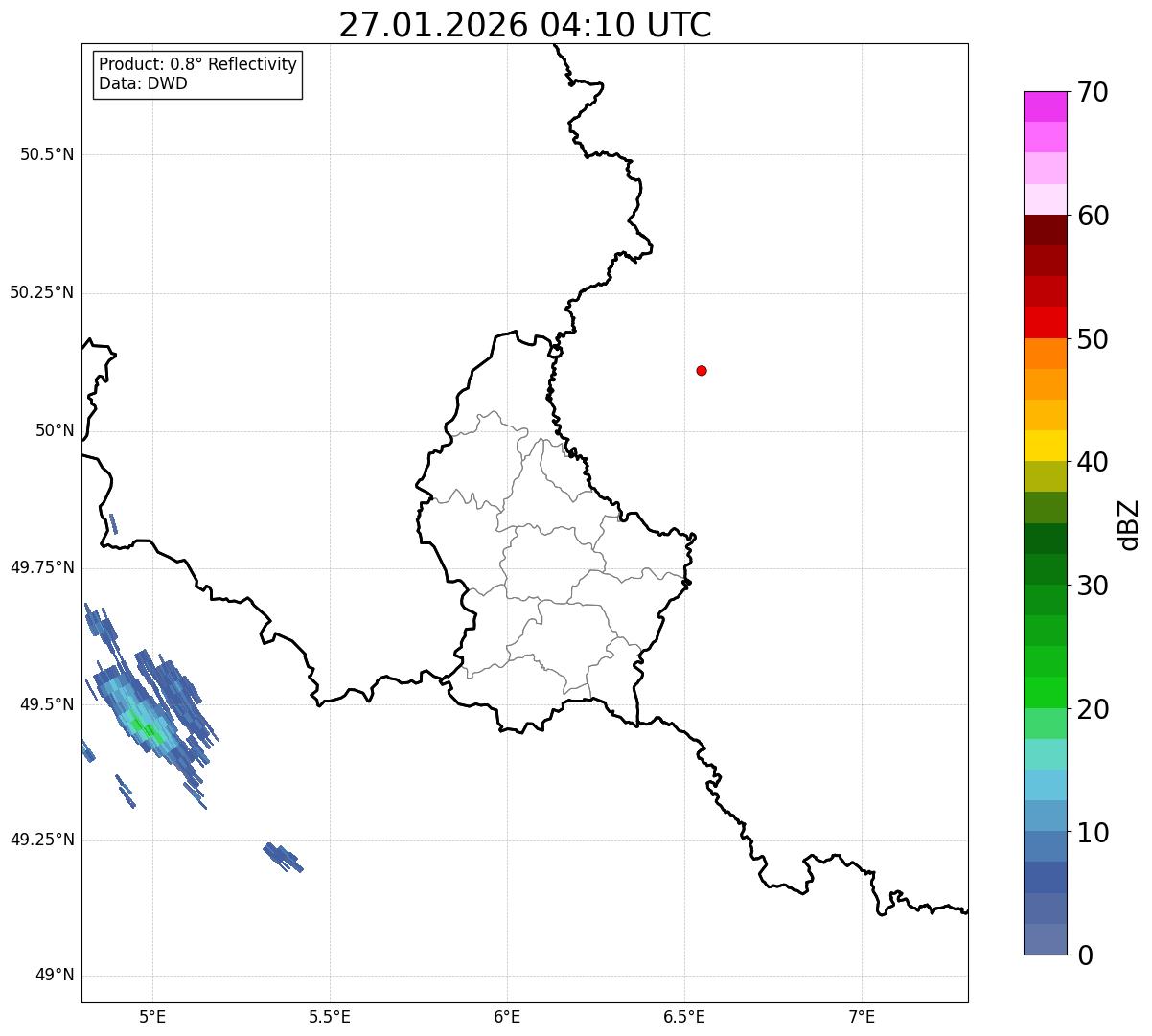Click the colorbar tick label 0

(1085, 955)
